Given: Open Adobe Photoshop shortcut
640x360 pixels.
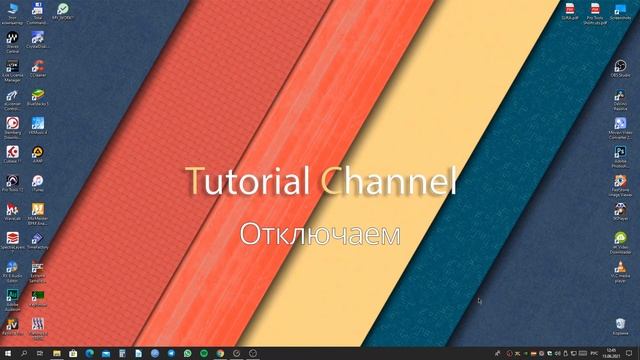Looking at the screenshot, I should coord(620,156).
